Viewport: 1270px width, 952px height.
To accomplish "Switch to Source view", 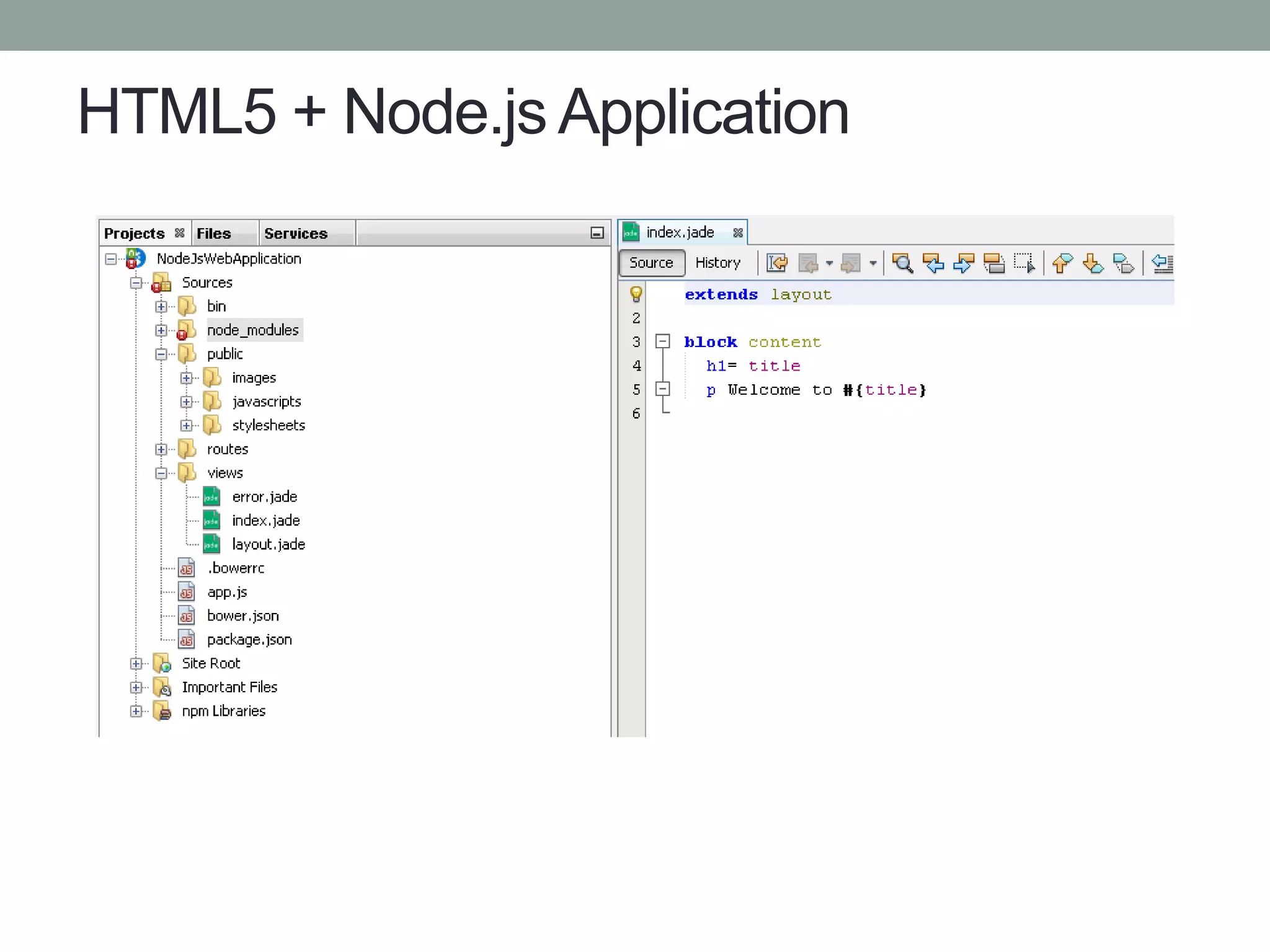I will pos(652,263).
